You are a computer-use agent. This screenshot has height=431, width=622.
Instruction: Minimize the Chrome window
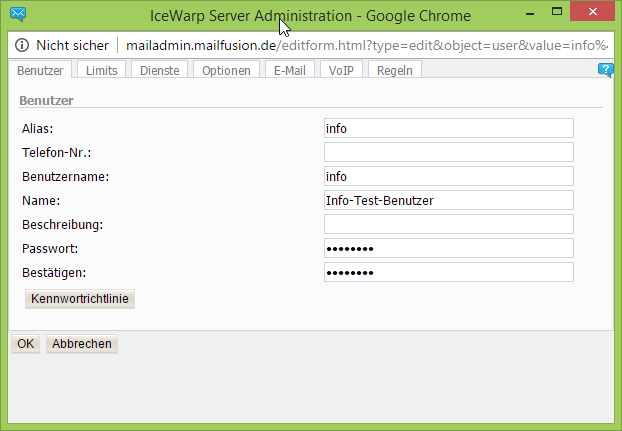(530, 14)
